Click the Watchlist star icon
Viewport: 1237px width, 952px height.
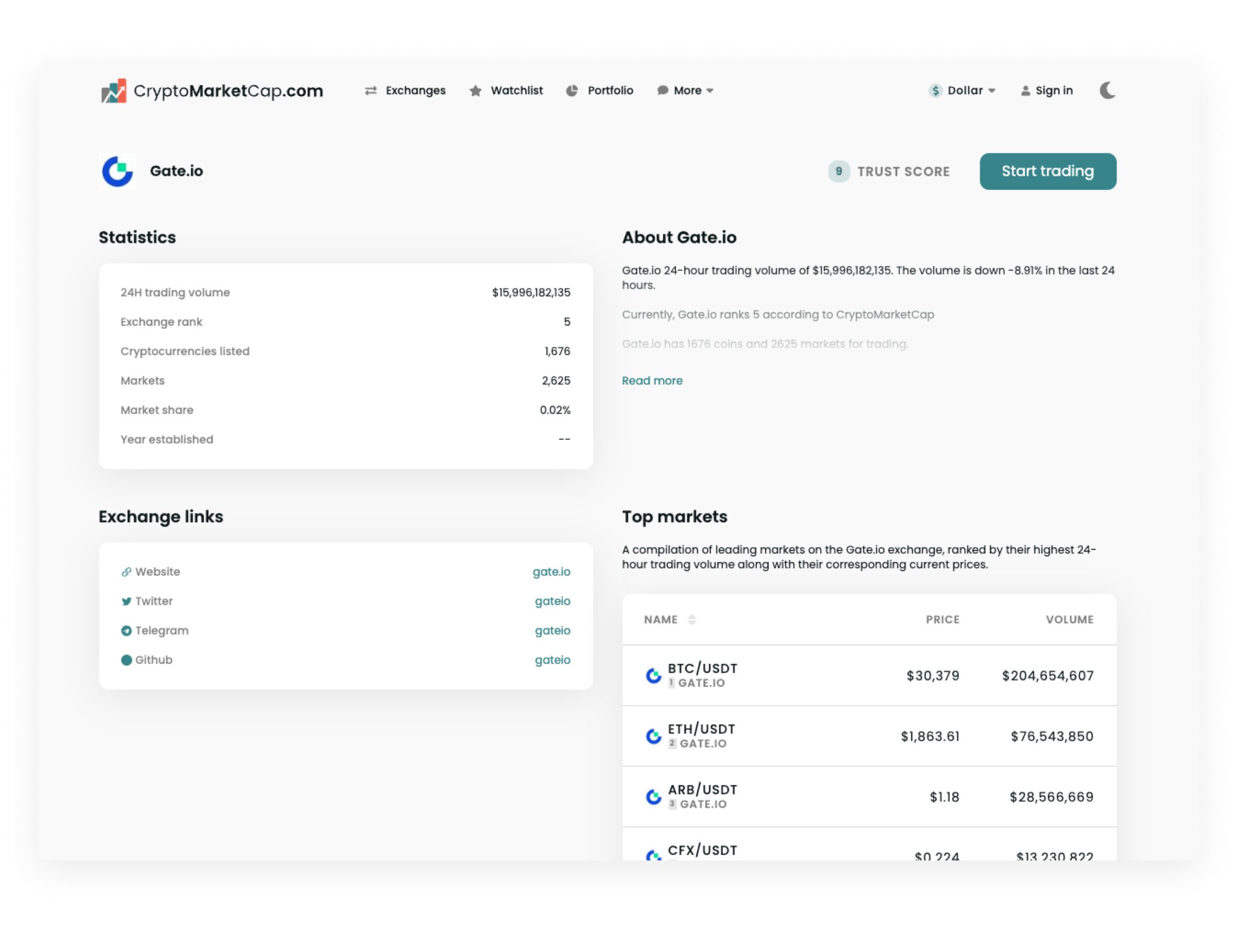(476, 91)
